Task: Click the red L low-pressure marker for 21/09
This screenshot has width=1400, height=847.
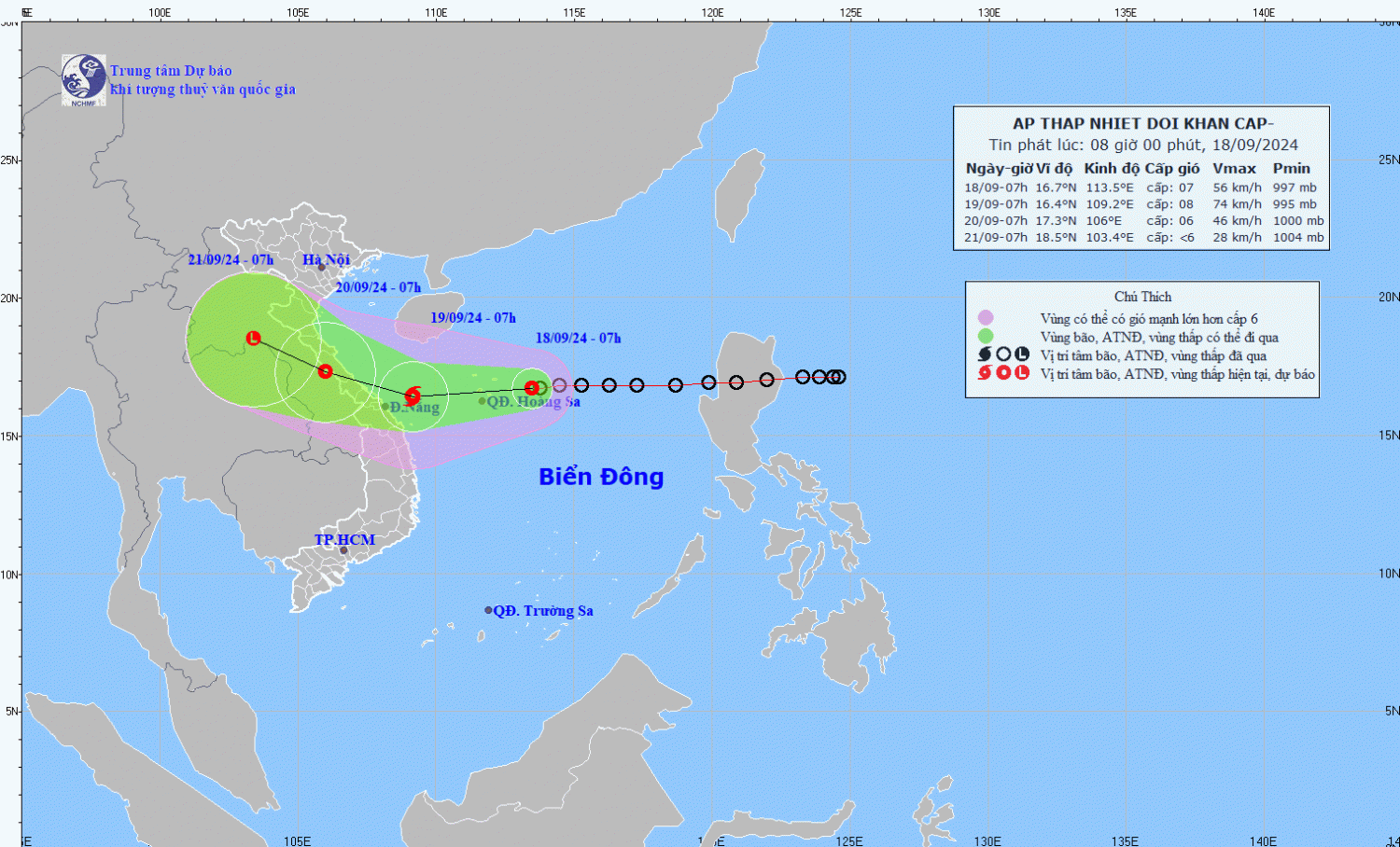Action: [253, 338]
